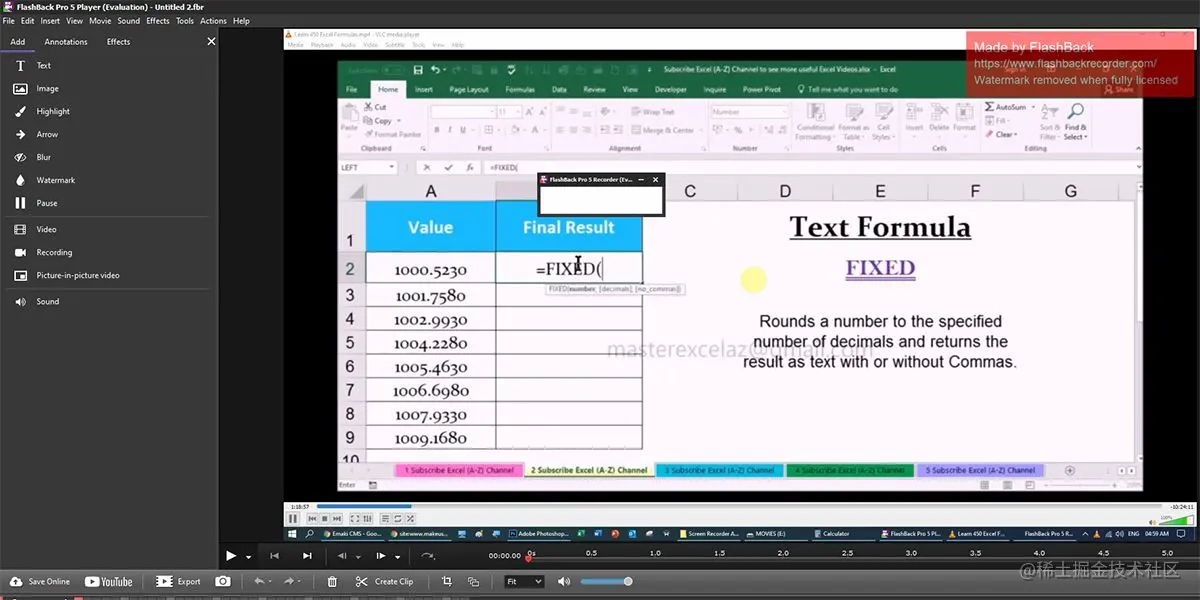Open the play options dropdown arrow
This screenshot has height=600, width=1200.
247,557
